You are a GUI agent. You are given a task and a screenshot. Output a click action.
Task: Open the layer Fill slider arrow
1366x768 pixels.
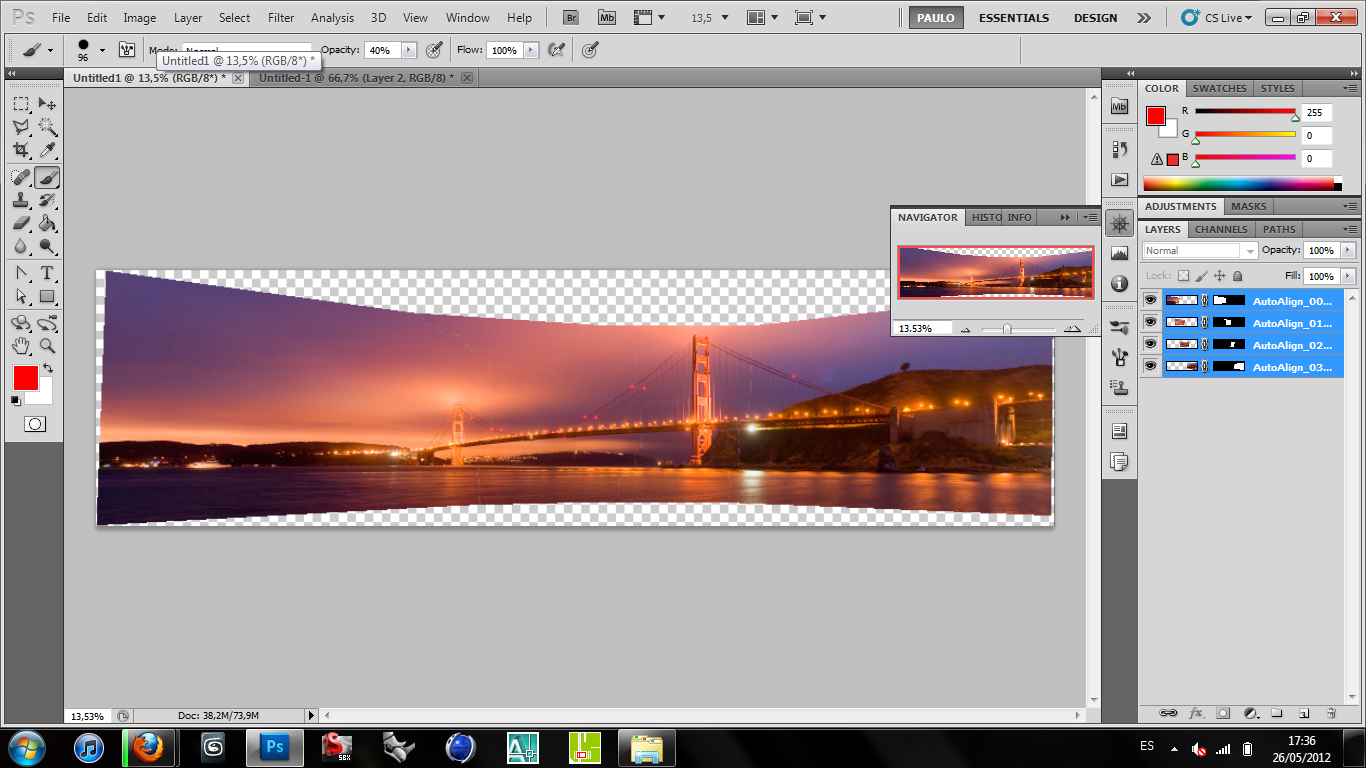tap(1349, 276)
